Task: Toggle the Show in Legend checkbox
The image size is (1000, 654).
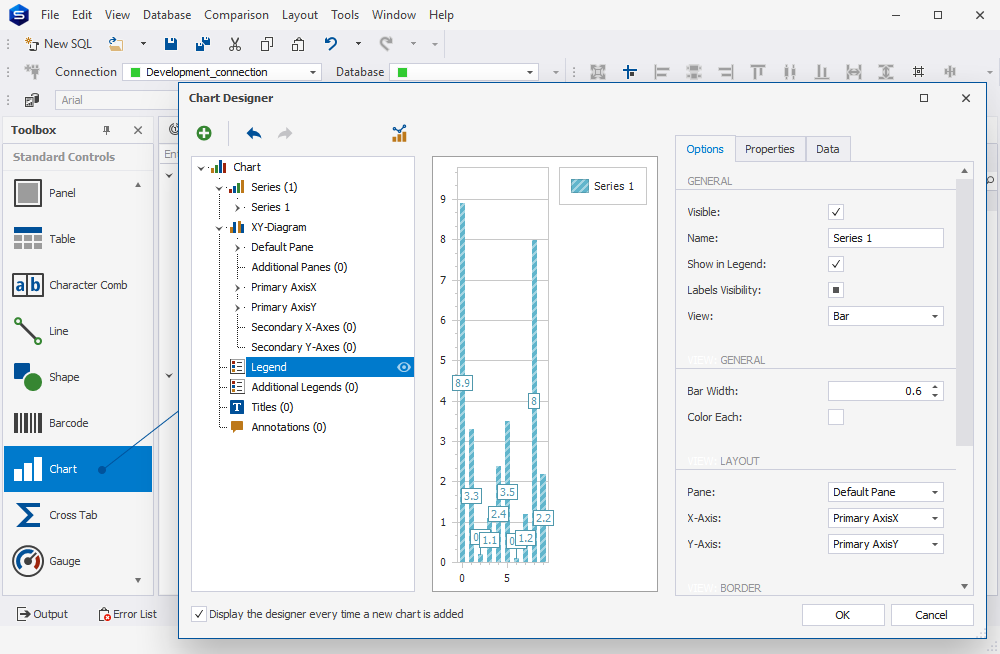Action: tap(835, 264)
